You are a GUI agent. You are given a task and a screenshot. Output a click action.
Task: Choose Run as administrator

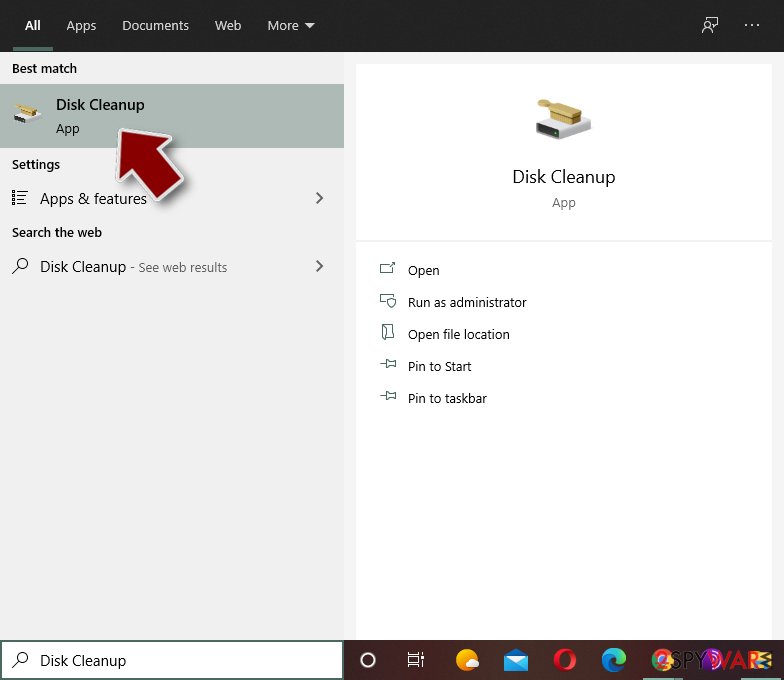coord(467,302)
